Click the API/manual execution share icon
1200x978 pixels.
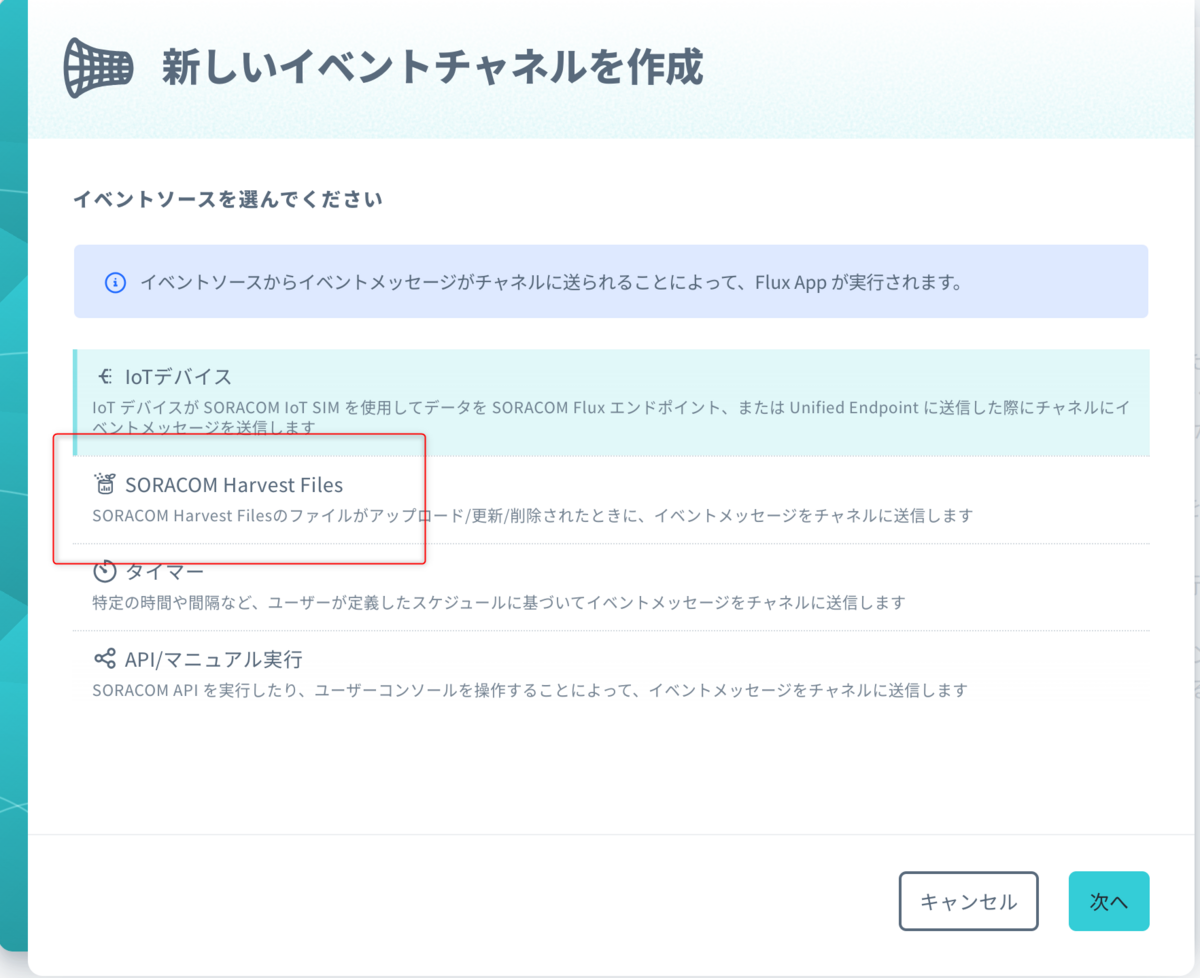pos(105,659)
